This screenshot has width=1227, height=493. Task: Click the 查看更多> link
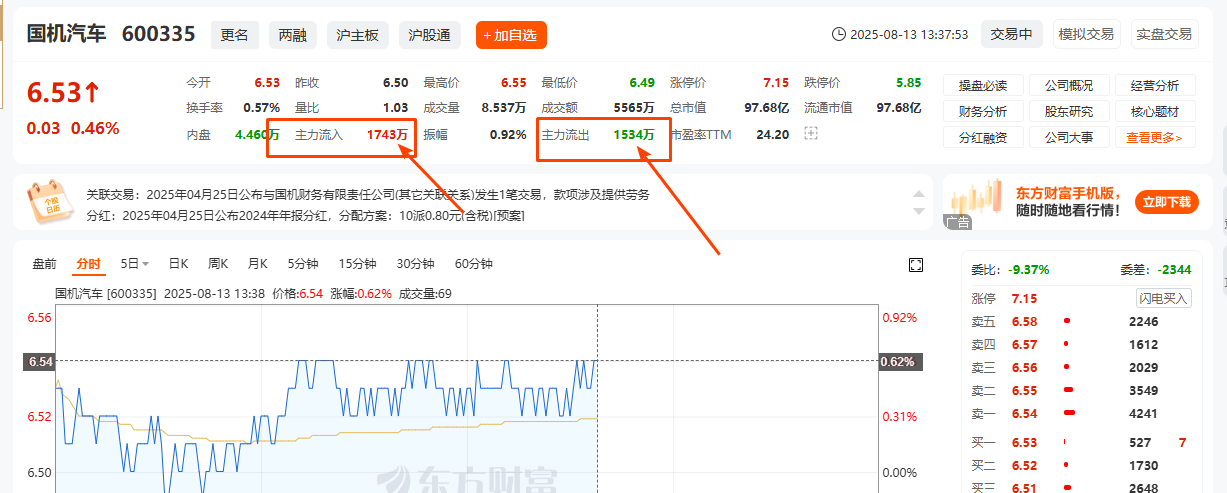[x=1154, y=138]
